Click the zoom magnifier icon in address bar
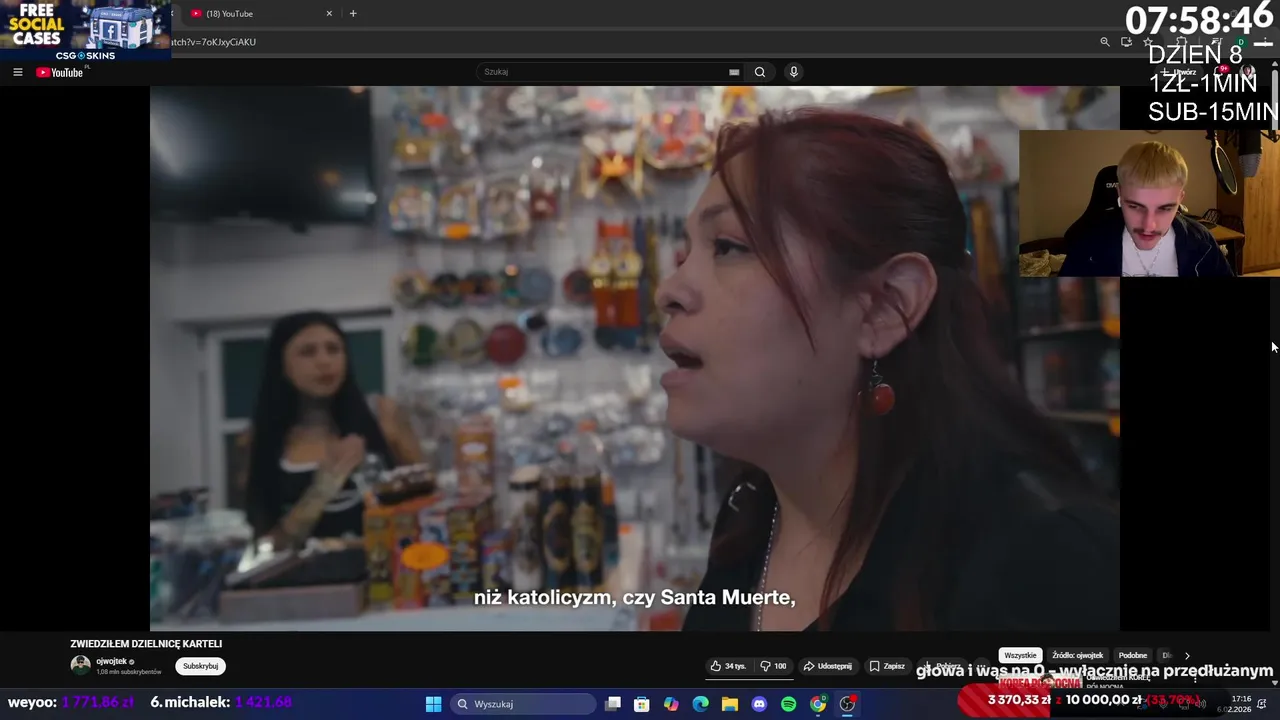Image resolution: width=1280 pixels, height=720 pixels. [1105, 42]
